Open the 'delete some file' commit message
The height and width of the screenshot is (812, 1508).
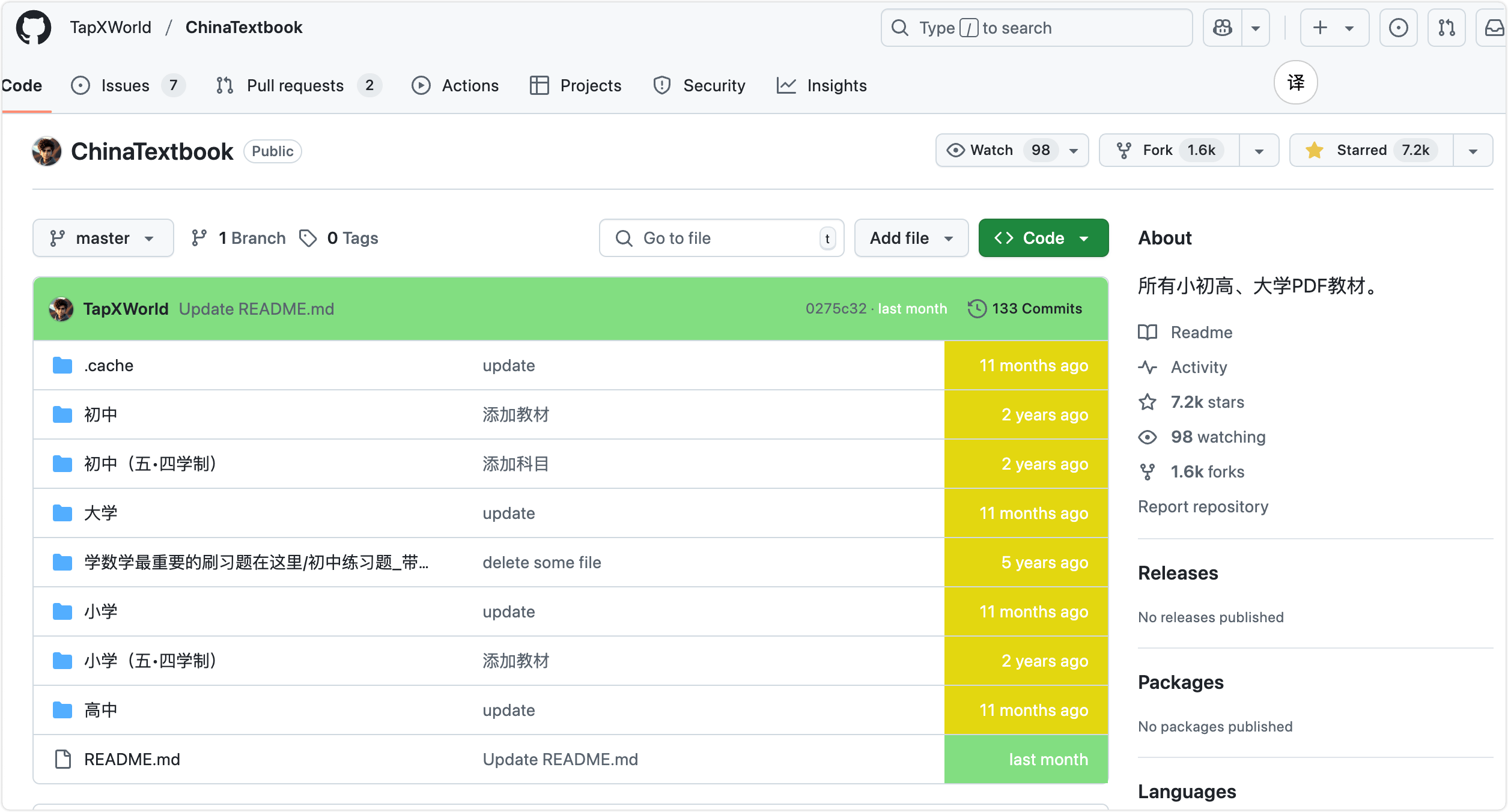point(542,562)
